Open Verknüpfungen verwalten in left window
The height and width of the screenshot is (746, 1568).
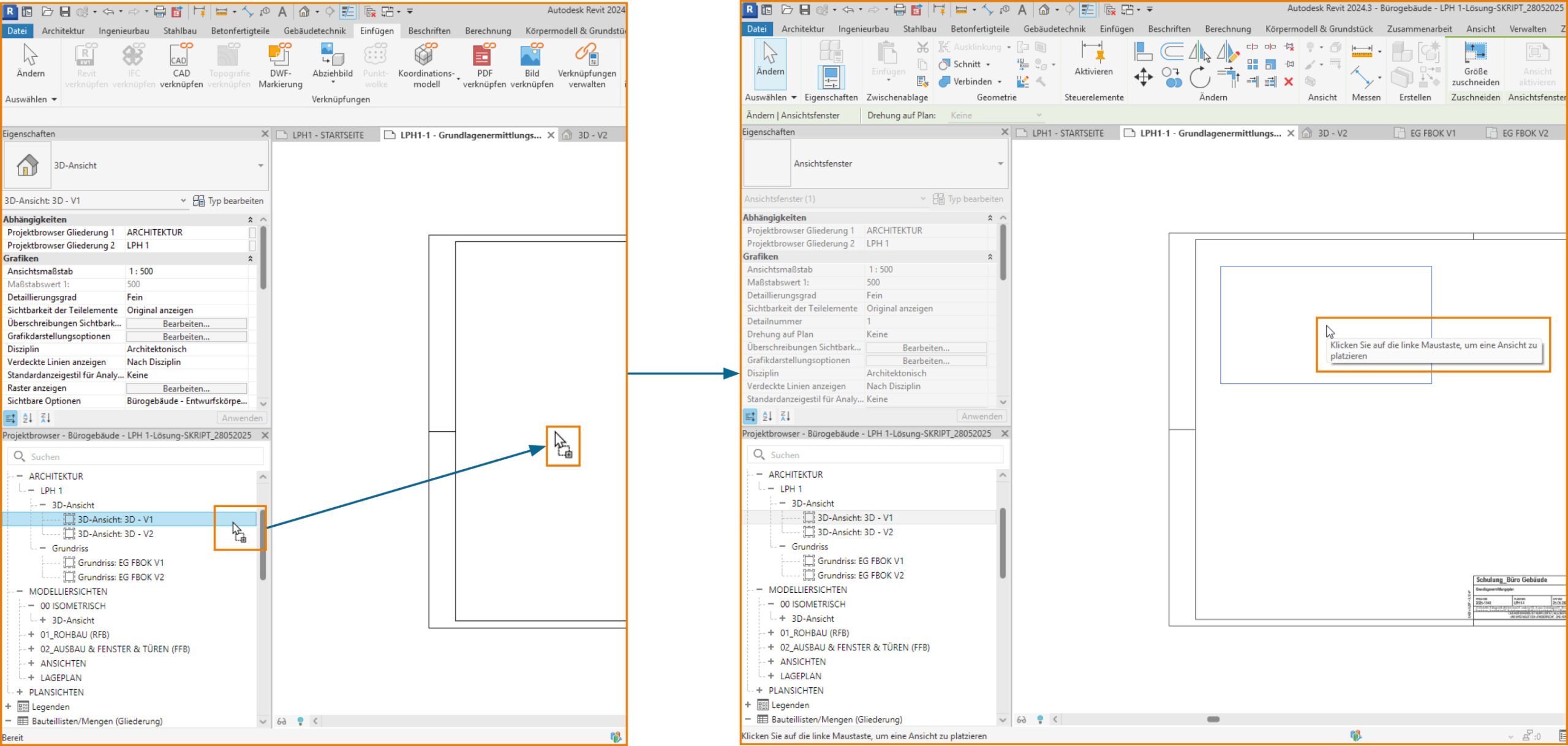[x=587, y=66]
